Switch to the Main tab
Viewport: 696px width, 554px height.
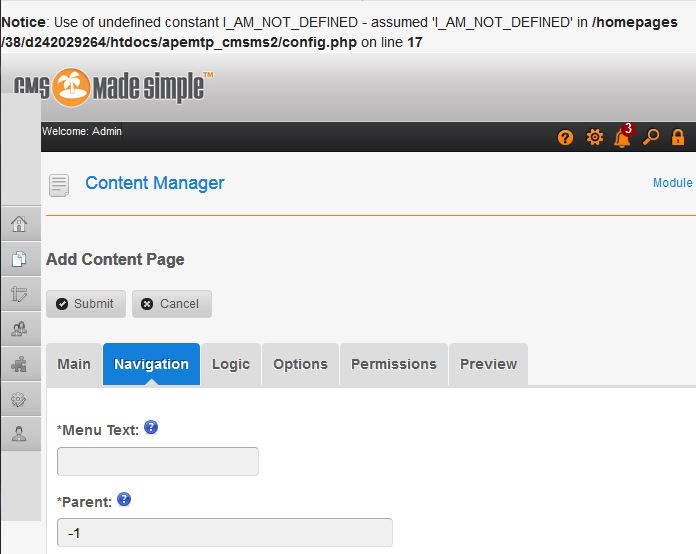tap(74, 364)
